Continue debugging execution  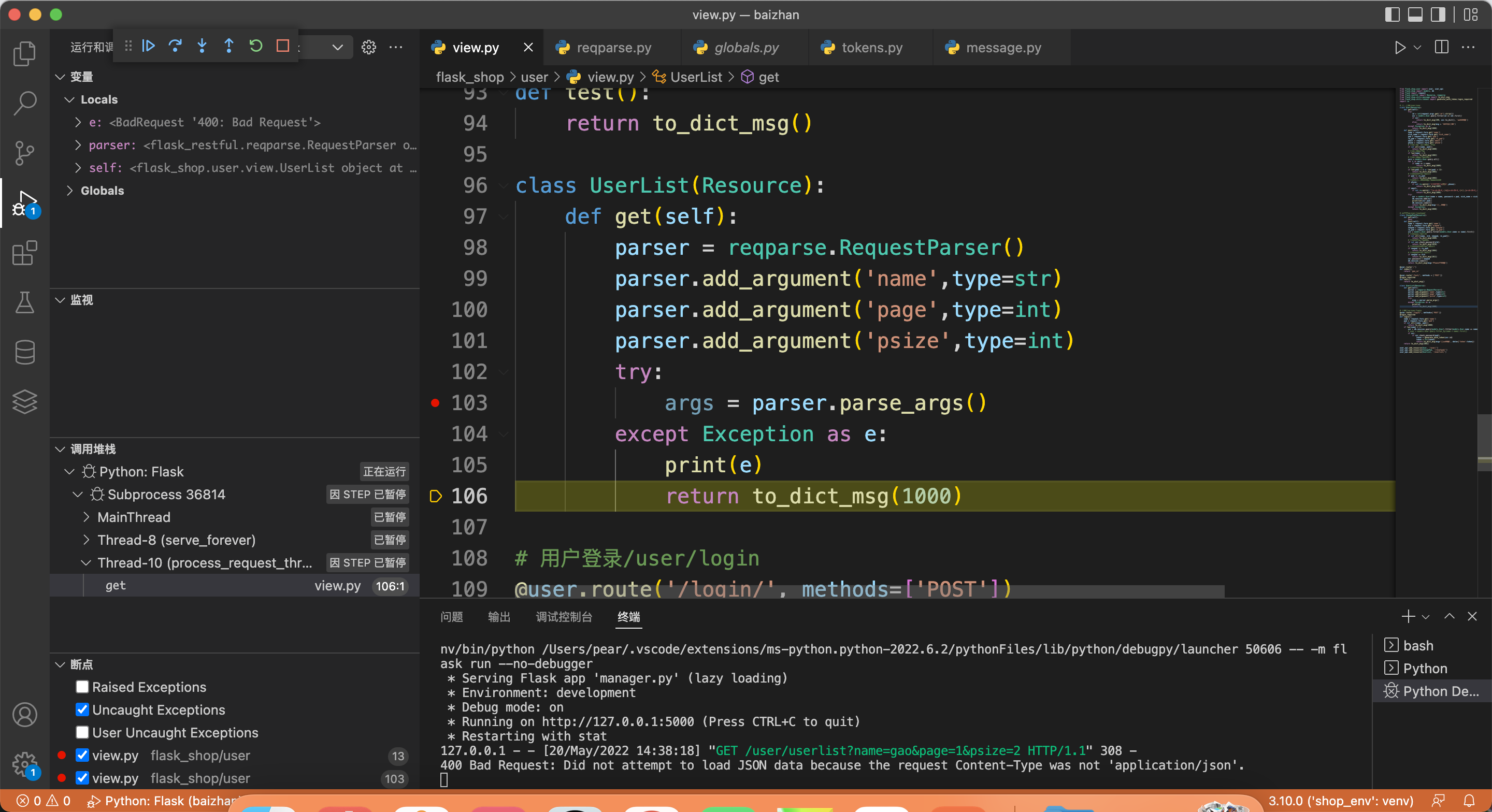(148, 46)
